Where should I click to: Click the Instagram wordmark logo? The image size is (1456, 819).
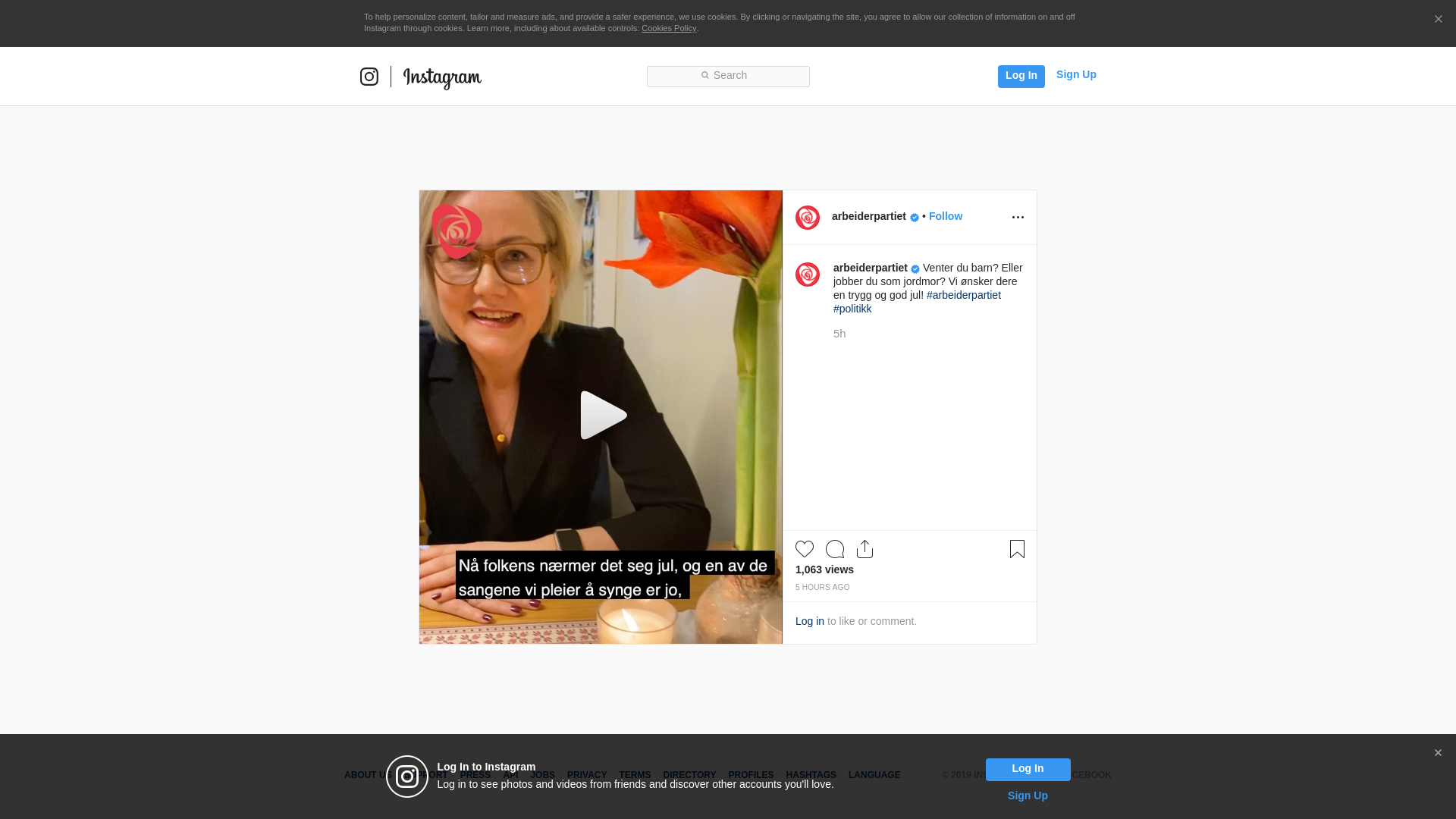tap(442, 77)
